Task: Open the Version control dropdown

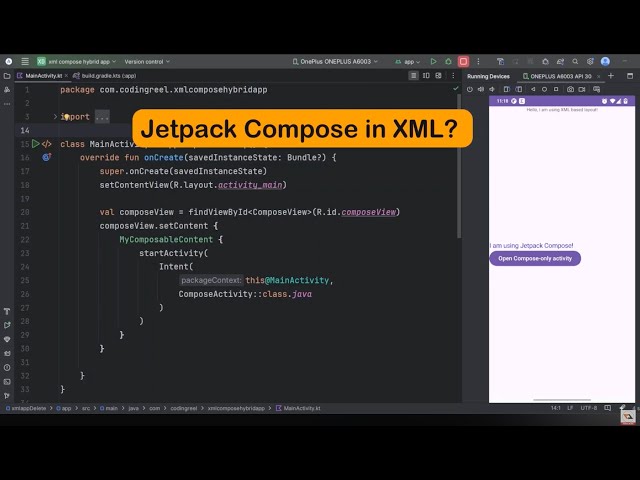Action: (147, 62)
